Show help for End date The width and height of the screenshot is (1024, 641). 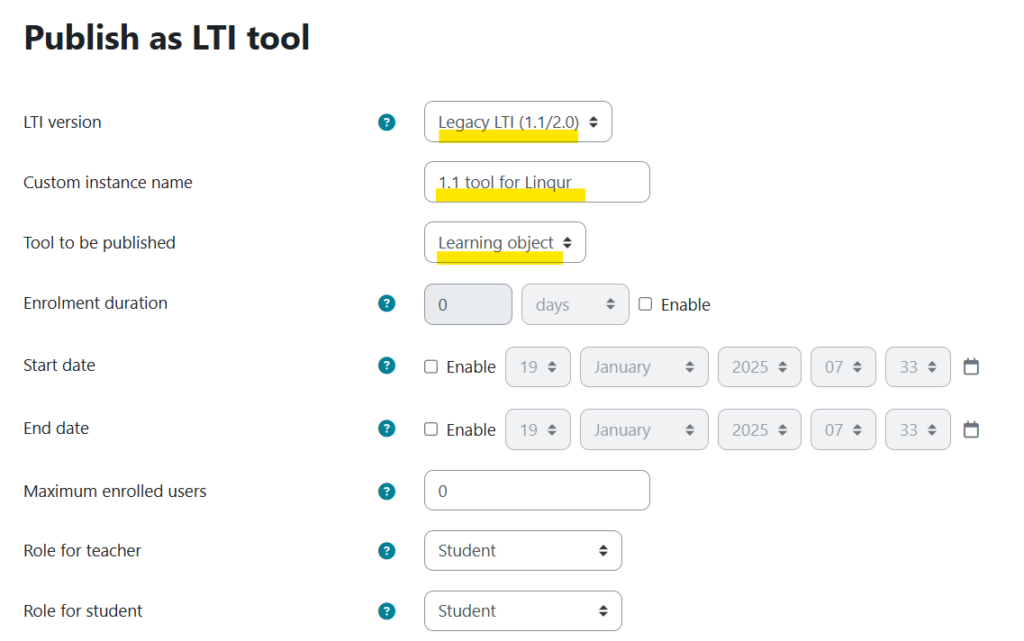[x=387, y=429]
